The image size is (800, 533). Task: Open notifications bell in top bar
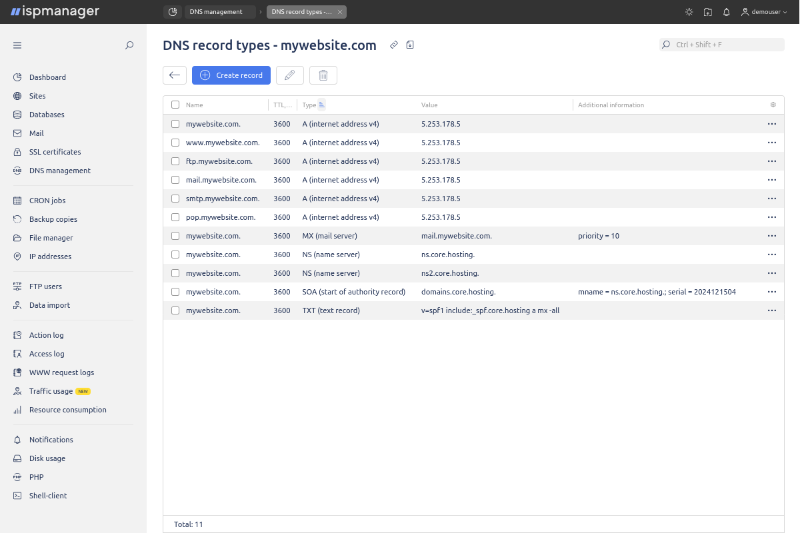726,12
